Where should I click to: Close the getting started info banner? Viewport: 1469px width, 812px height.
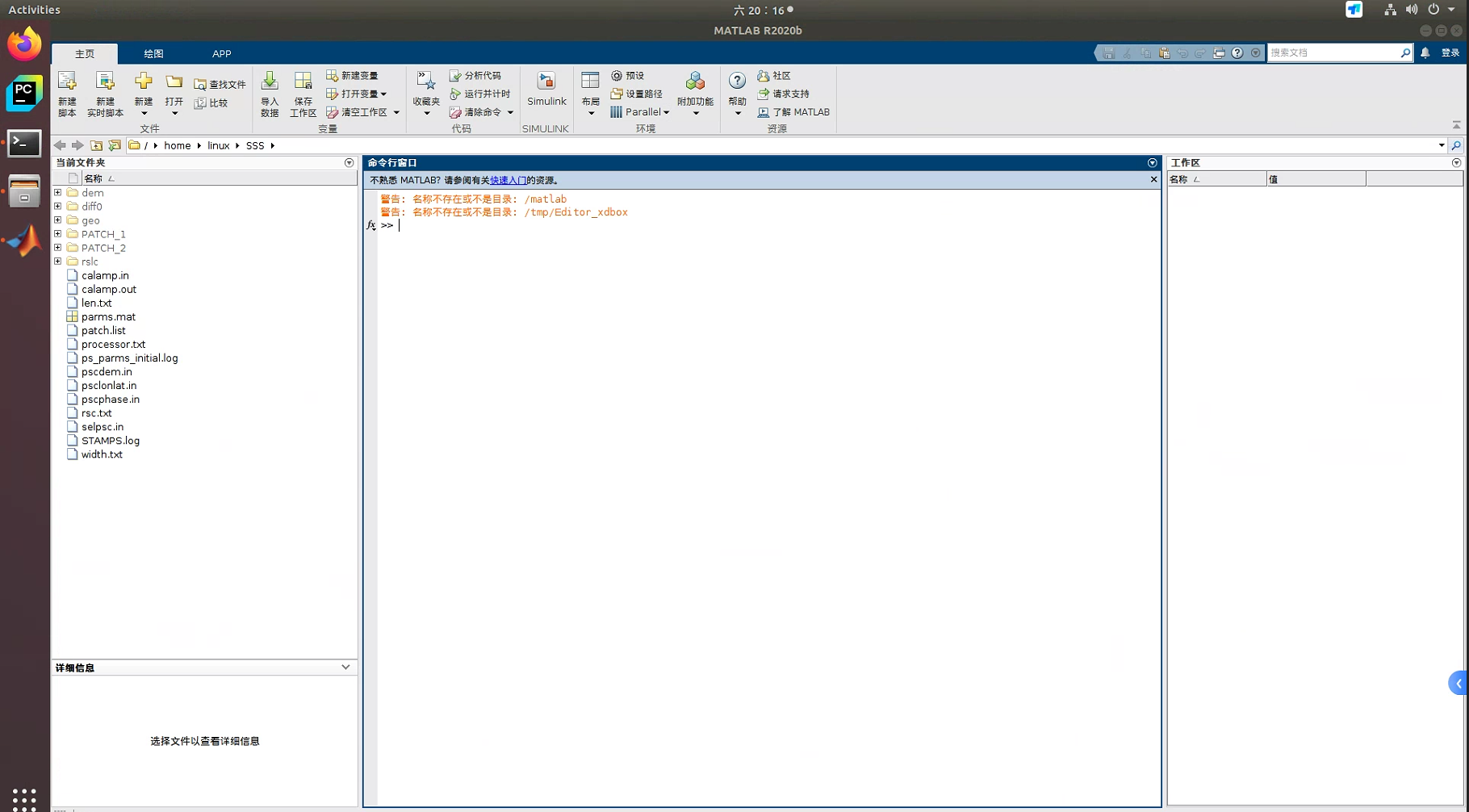[x=1153, y=179]
